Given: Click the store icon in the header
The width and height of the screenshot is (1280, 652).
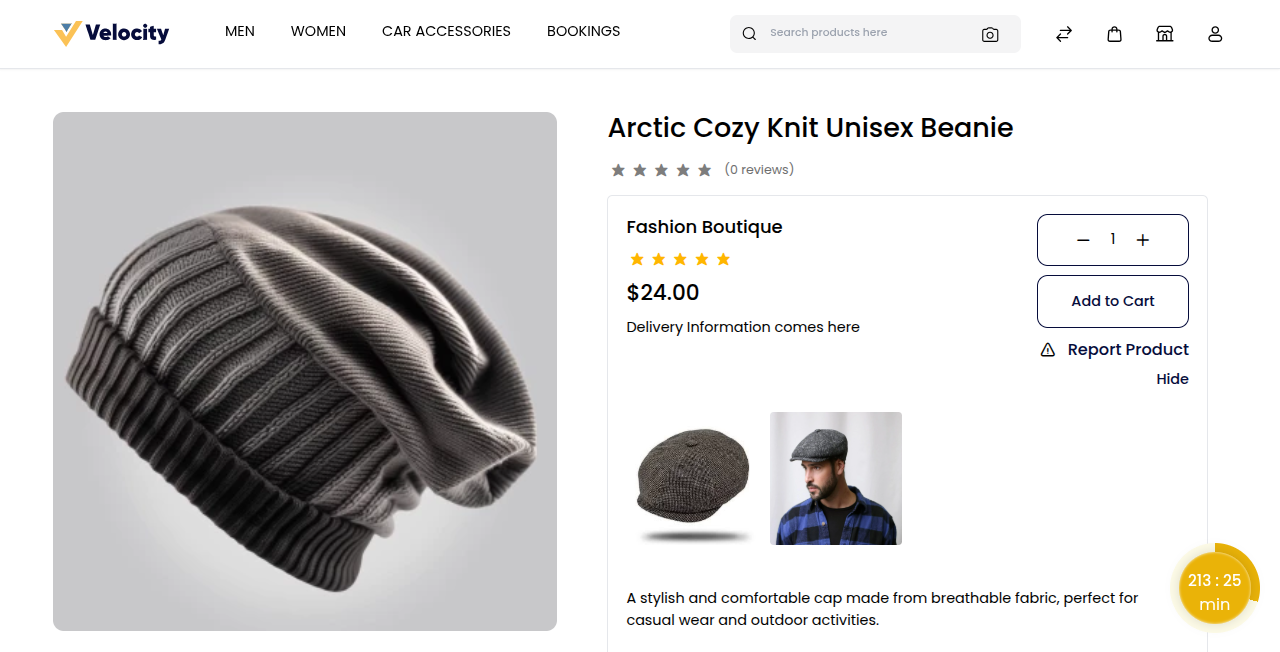Looking at the screenshot, I should pos(1164,33).
